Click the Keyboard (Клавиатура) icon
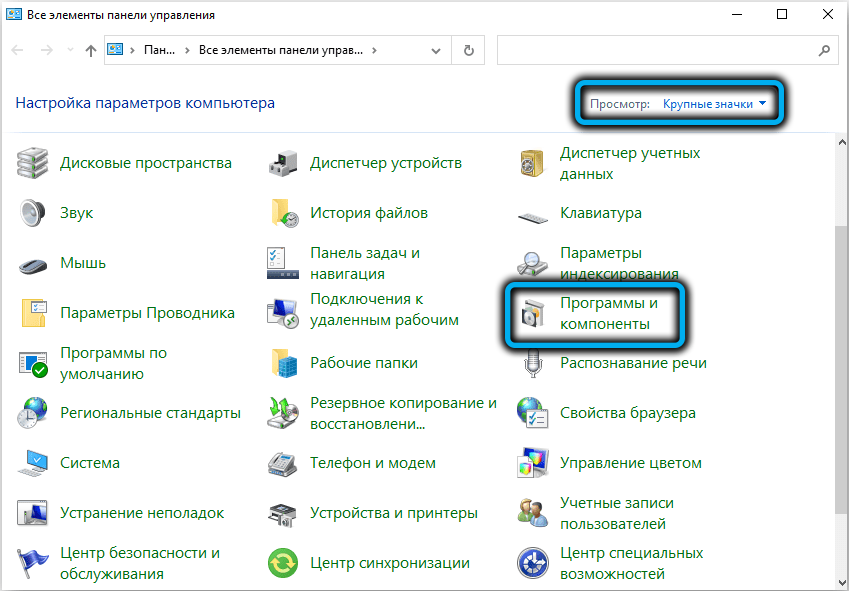Viewport: 849px width, 591px height. [x=533, y=216]
